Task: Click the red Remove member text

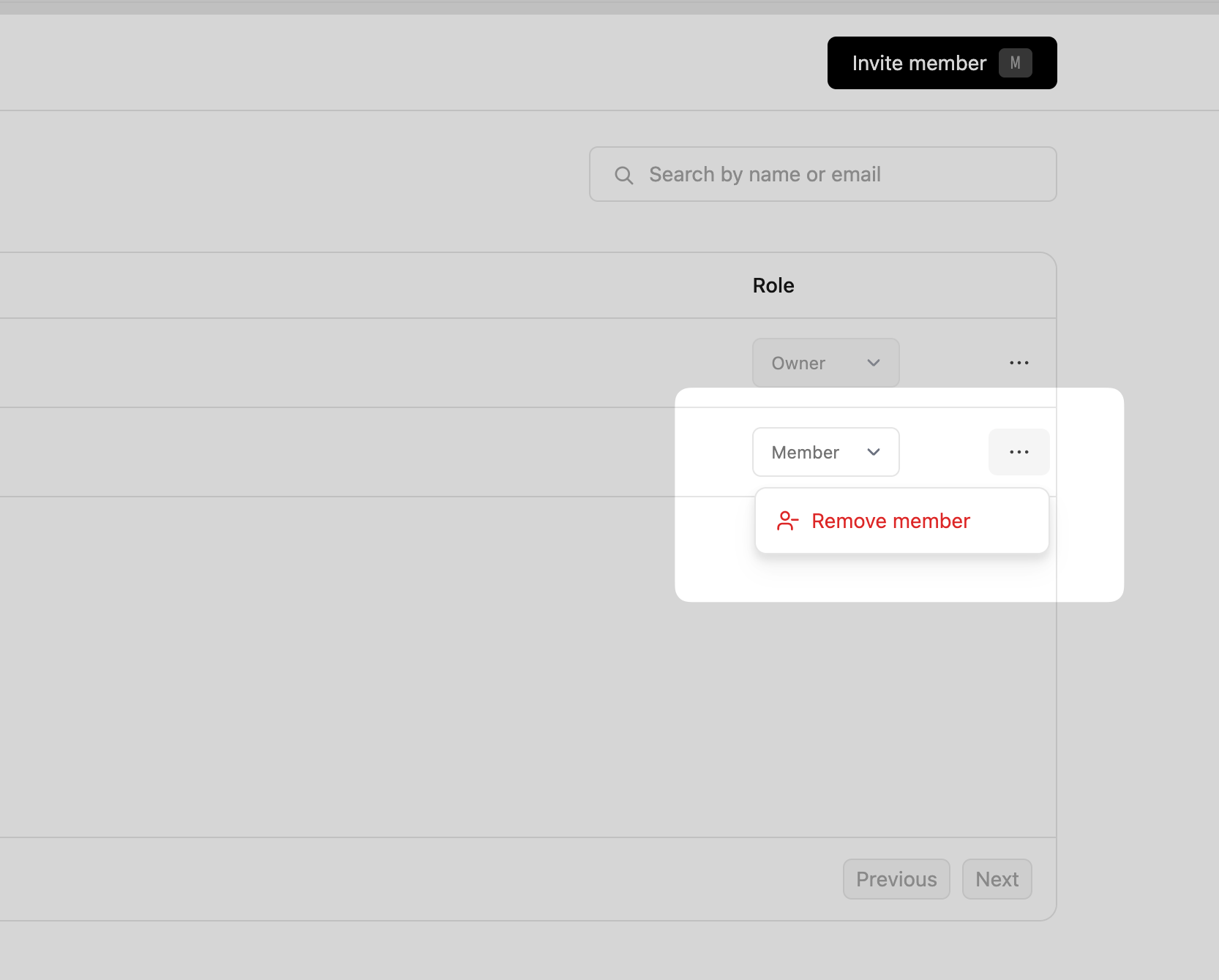Action: [890, 521]
